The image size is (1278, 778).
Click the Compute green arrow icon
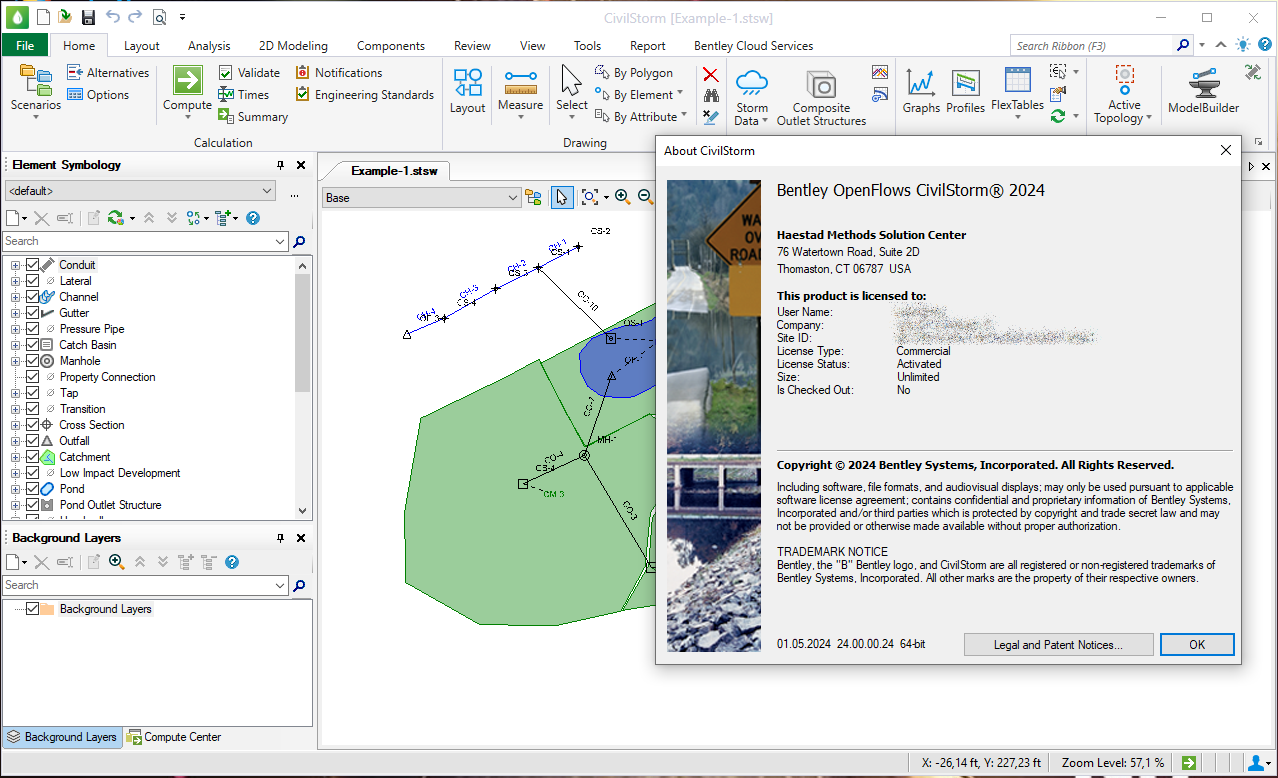(187, 81)
